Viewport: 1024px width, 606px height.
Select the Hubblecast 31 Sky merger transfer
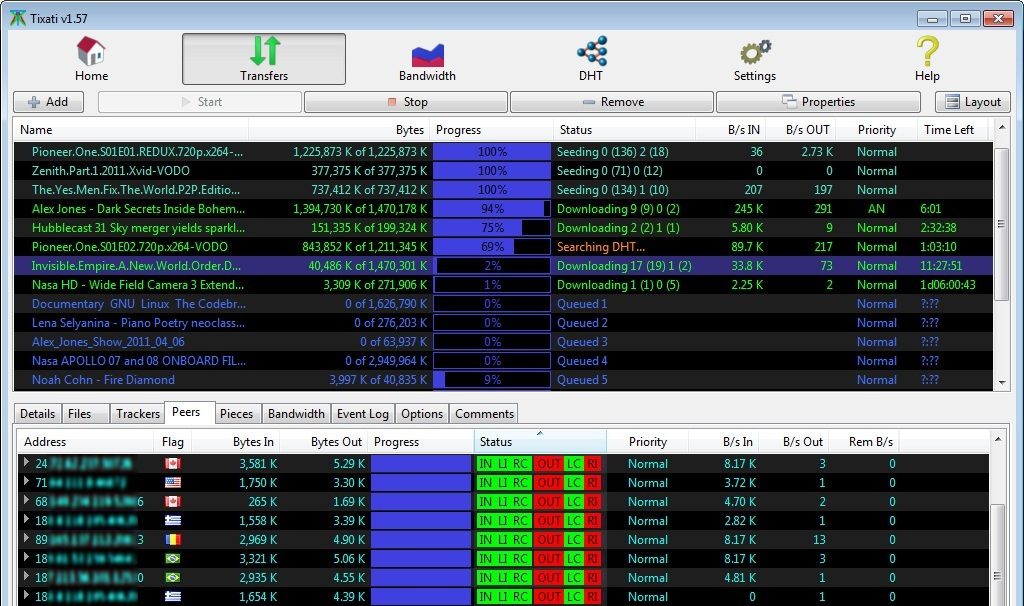coord(503,228)
